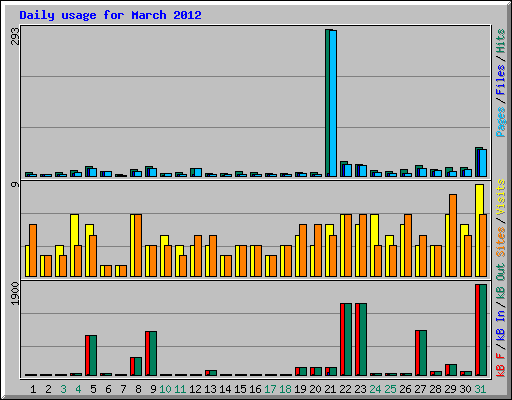Click day label 5 on the x-axis
This screenshot has height=400, width=512.
click(93, 389)
